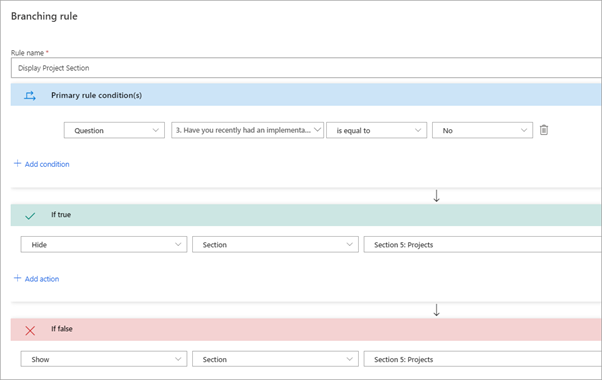Click the Rule name field containing Display Project Section

pos(306,68)
